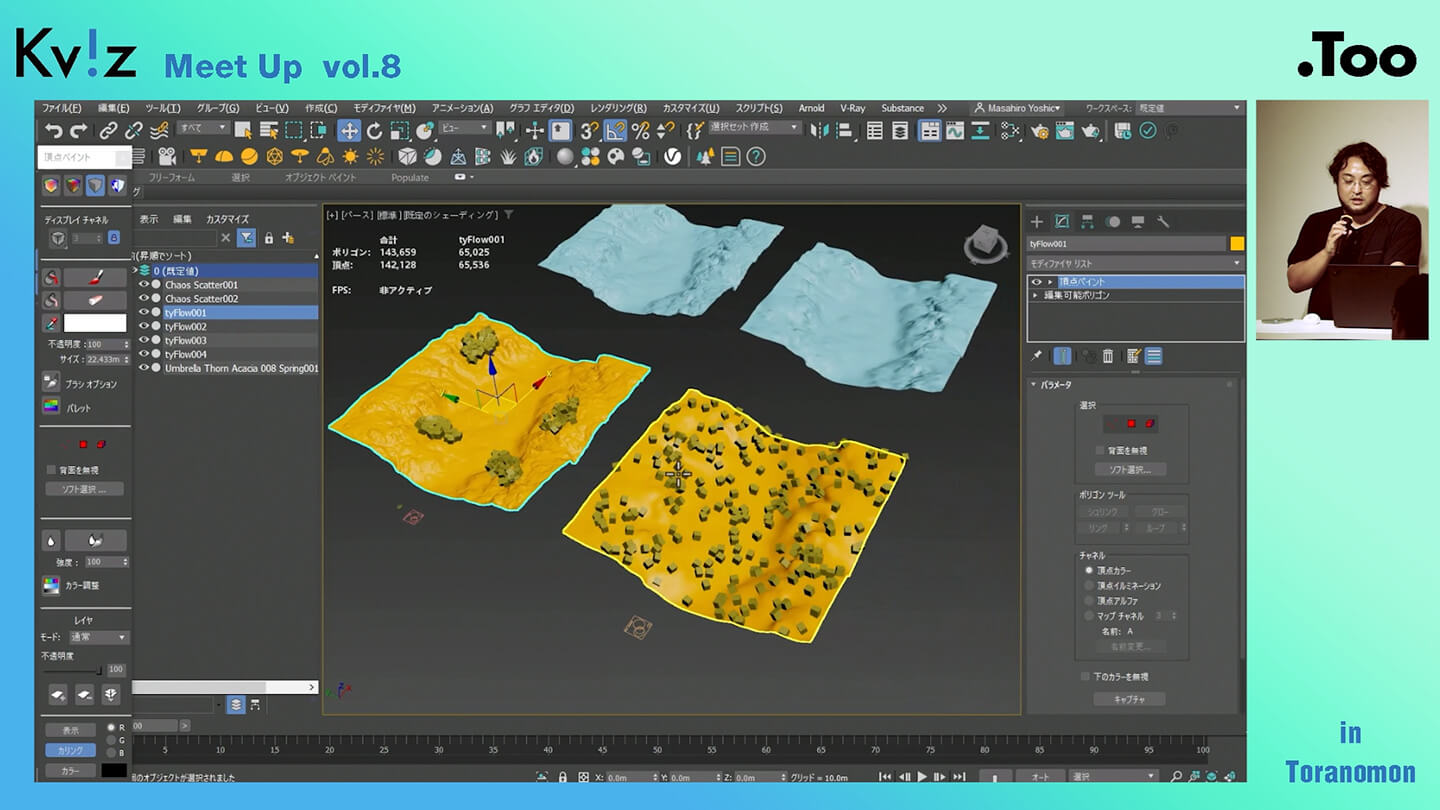Open the モディファイヤ(M) menu
The width and height of the screenshot is (1440, 810).
[384, 108]
